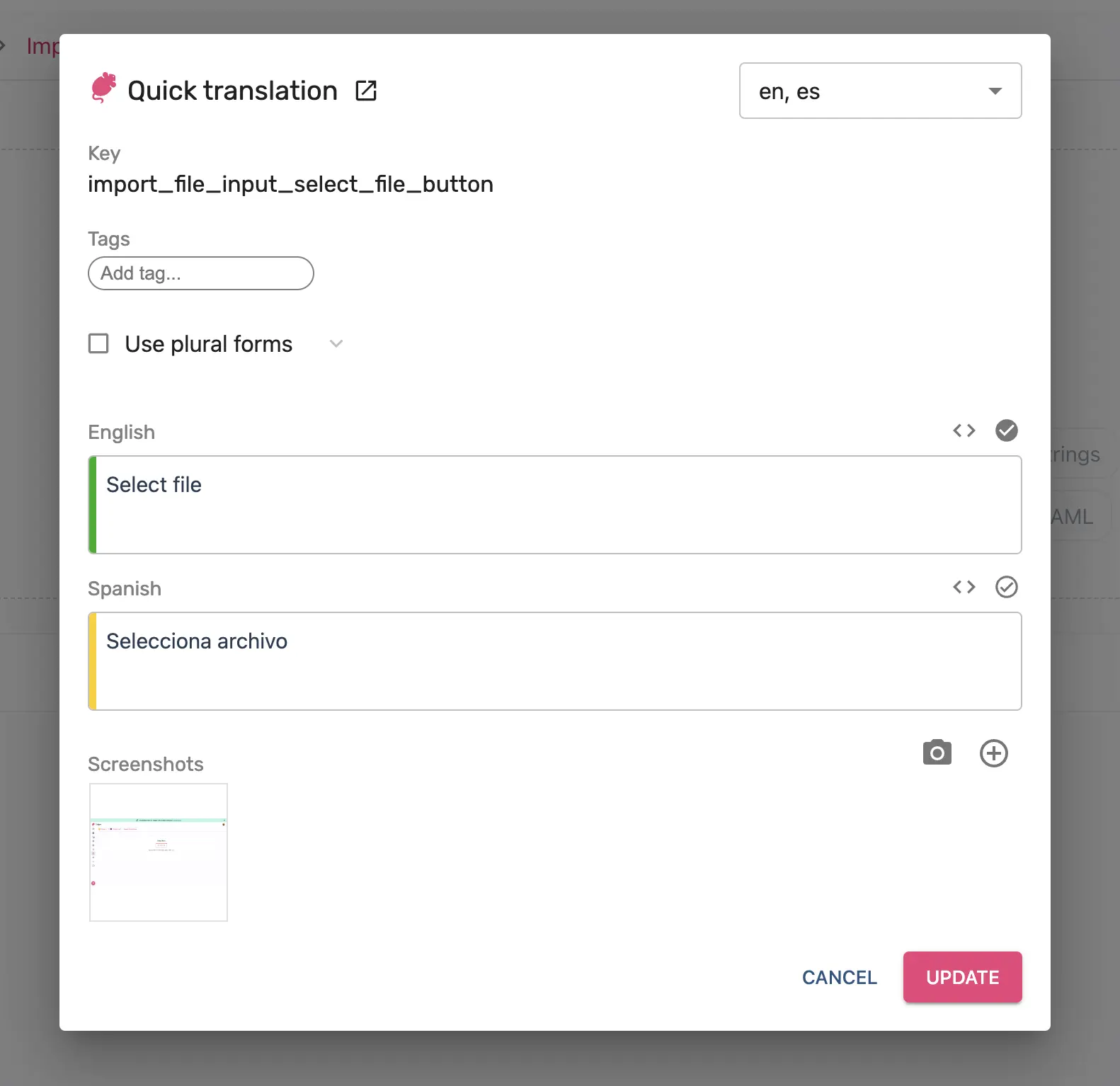The image size is (1120, 1086).
Task: Select the key text import_file_input_select_file_button
Action: (x=290, y=184)
